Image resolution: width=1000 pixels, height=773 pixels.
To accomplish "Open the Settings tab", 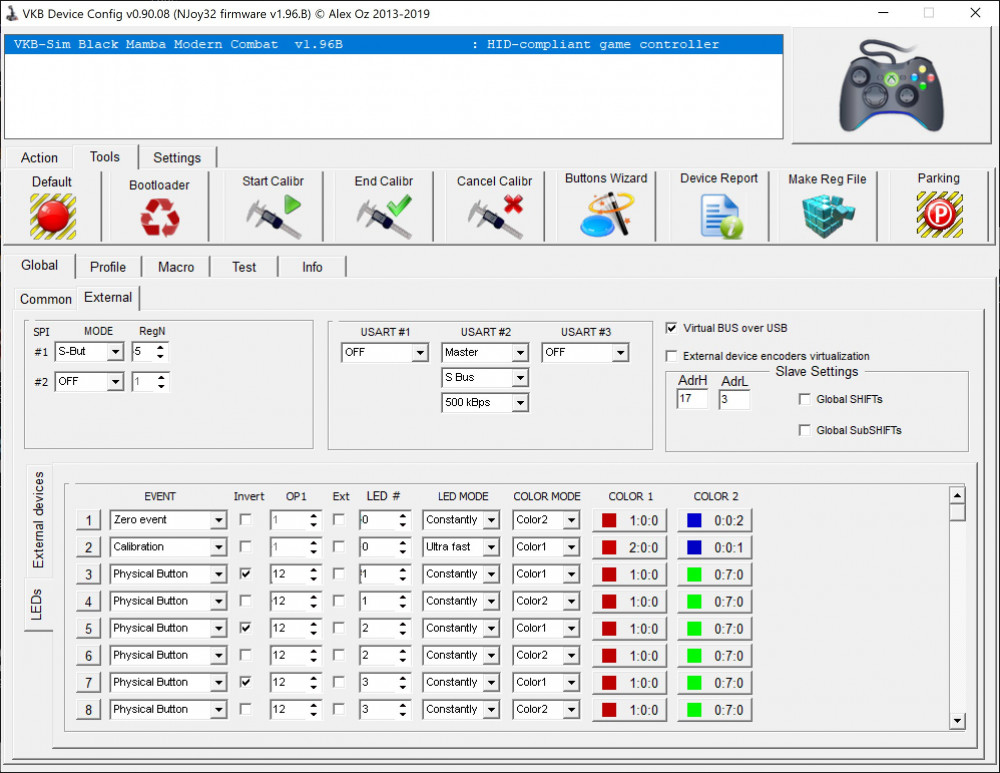I will [x=177, y=158].
